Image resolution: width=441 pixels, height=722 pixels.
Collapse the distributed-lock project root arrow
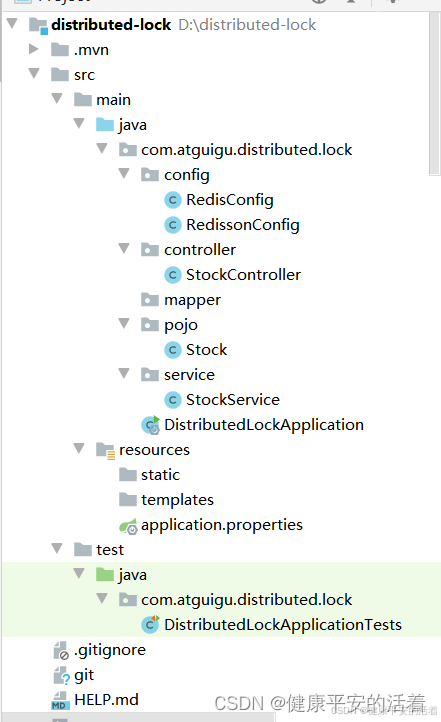tap(12, 23)
